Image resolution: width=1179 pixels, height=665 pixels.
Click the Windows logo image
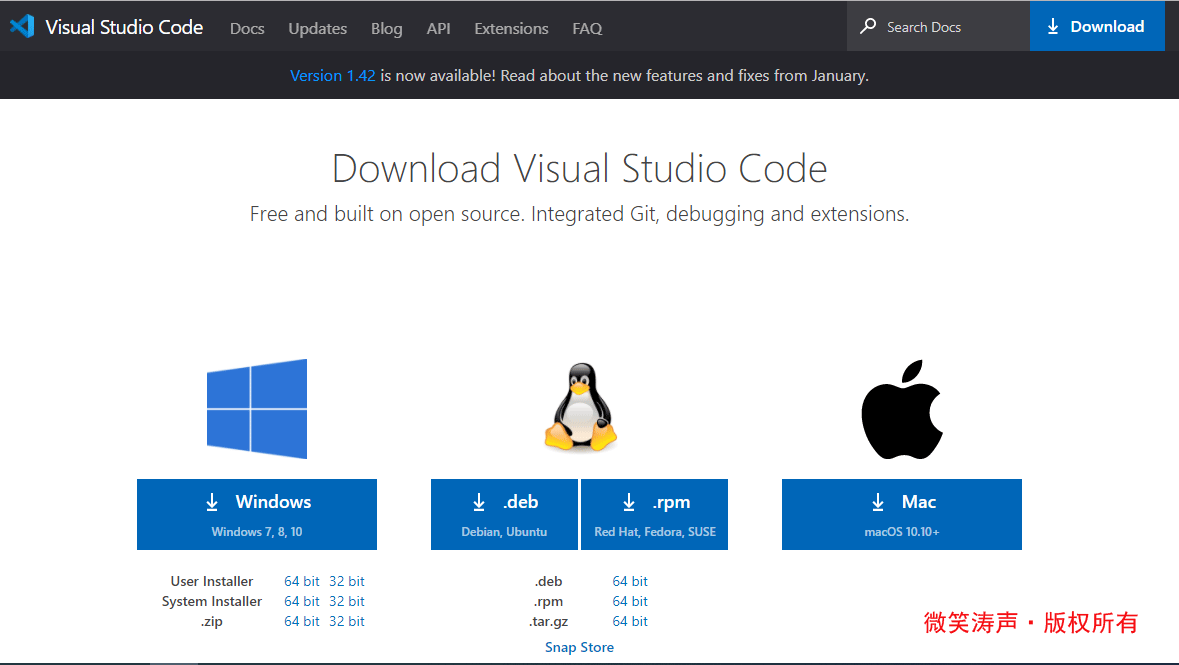[x=257, y=408]
